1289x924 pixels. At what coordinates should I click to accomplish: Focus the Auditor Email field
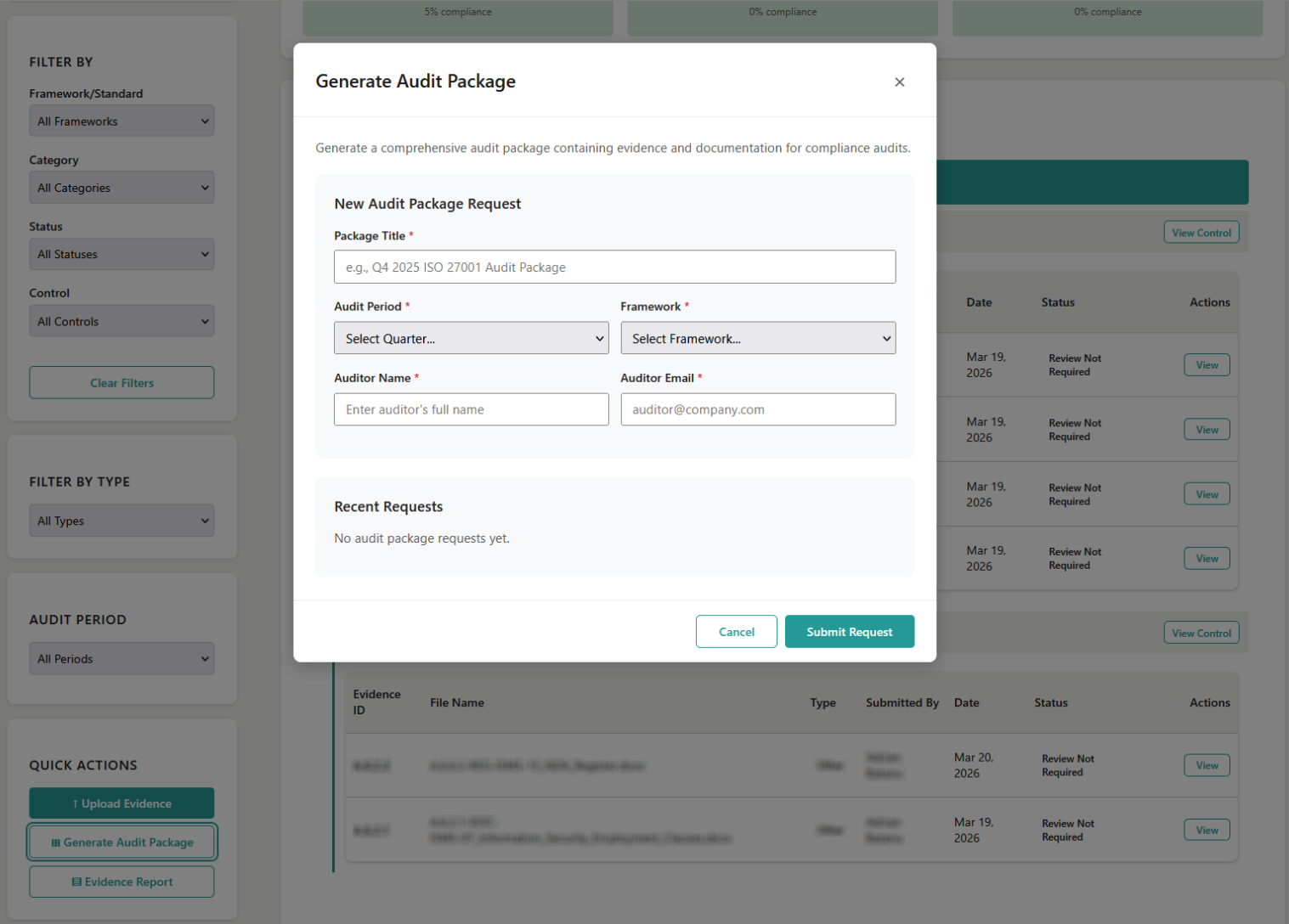pyautogui.click(x=758, y=409)
